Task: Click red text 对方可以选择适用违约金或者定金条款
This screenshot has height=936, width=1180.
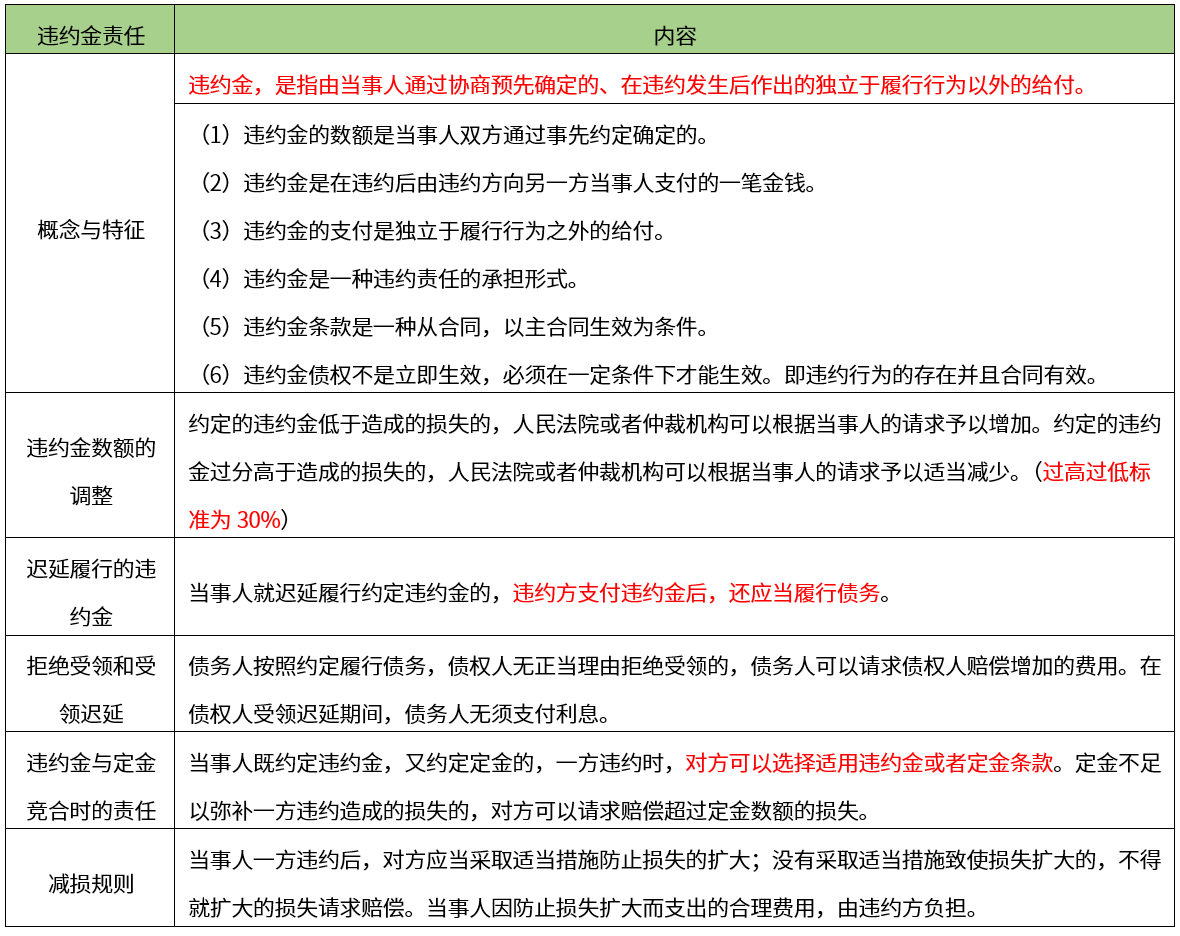Action: click(869, 763)
